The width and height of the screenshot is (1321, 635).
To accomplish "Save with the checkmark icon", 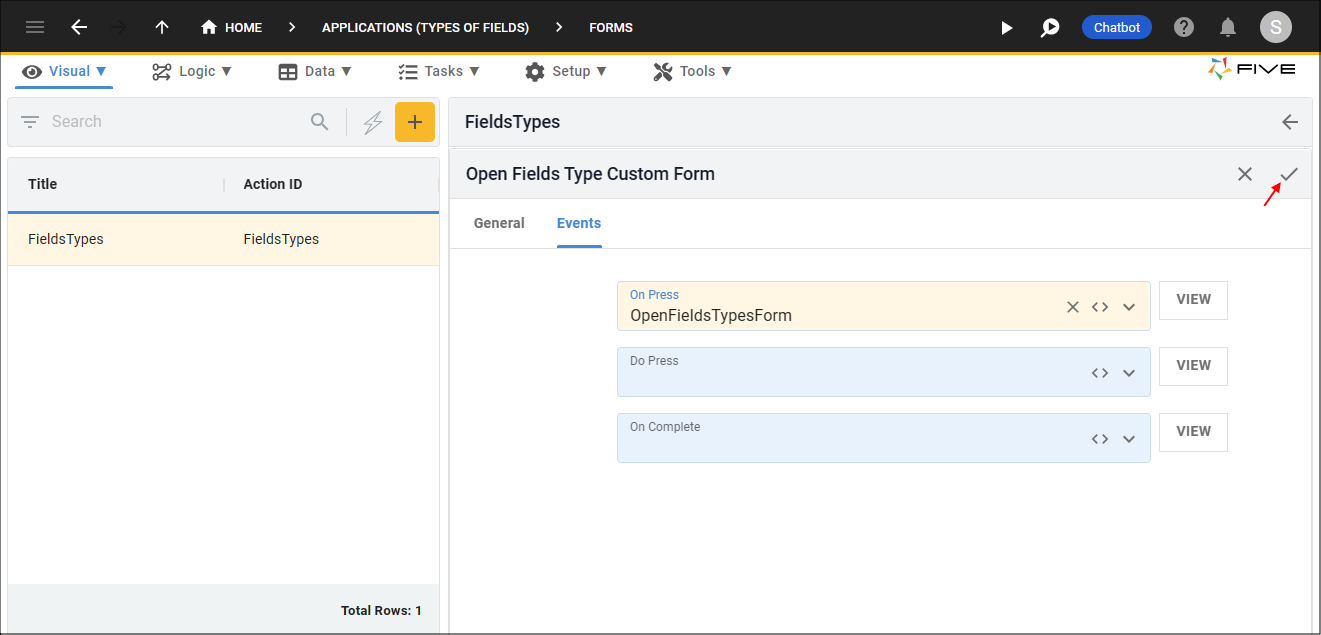I will pos(1289,174).
